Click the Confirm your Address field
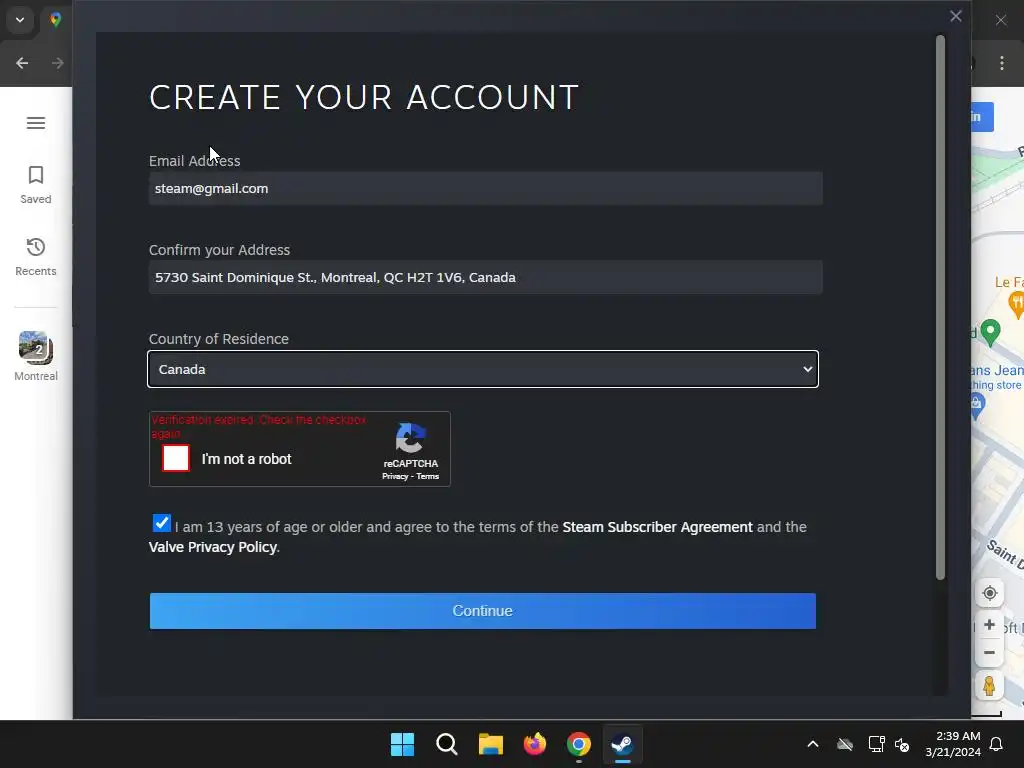 click(x=485, y=278)
